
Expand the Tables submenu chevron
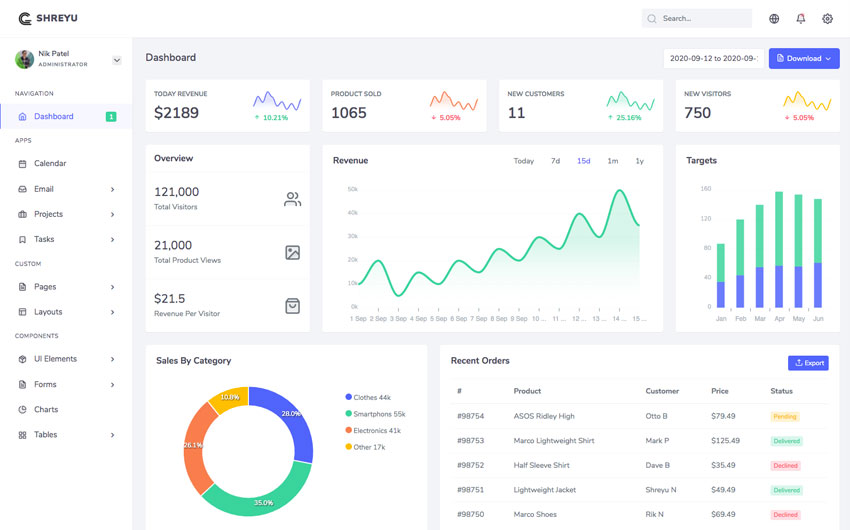112,435
